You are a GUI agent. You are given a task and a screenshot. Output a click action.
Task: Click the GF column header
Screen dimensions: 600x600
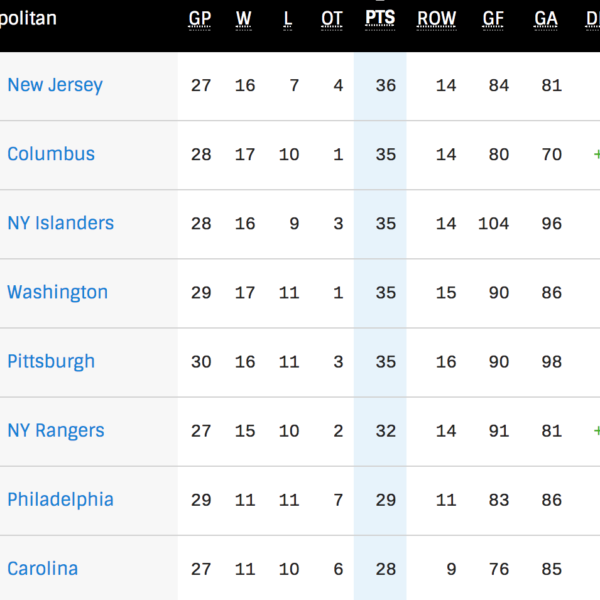tap(493, 19)
